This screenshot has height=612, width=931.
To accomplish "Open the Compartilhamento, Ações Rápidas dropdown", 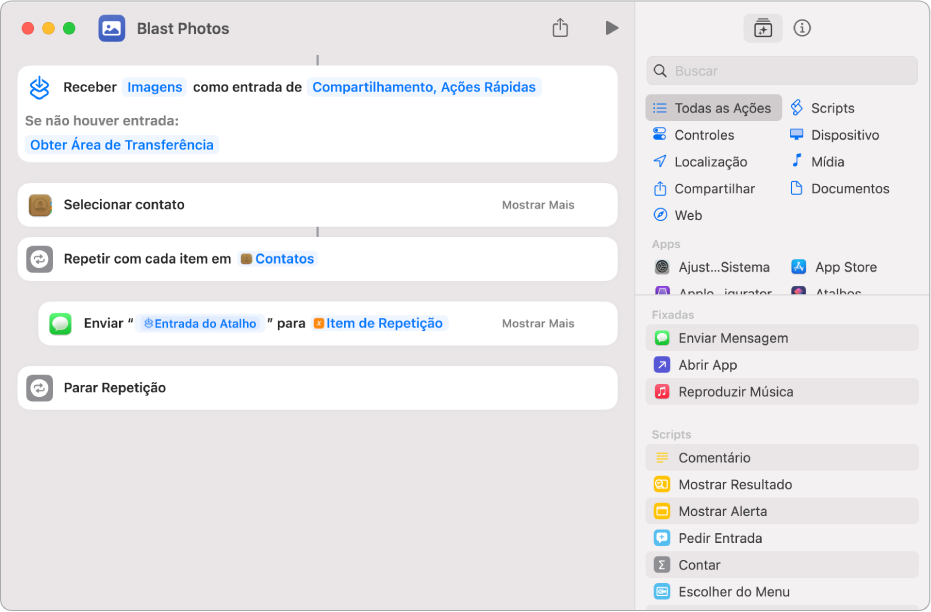I will (x=424, y=87).
